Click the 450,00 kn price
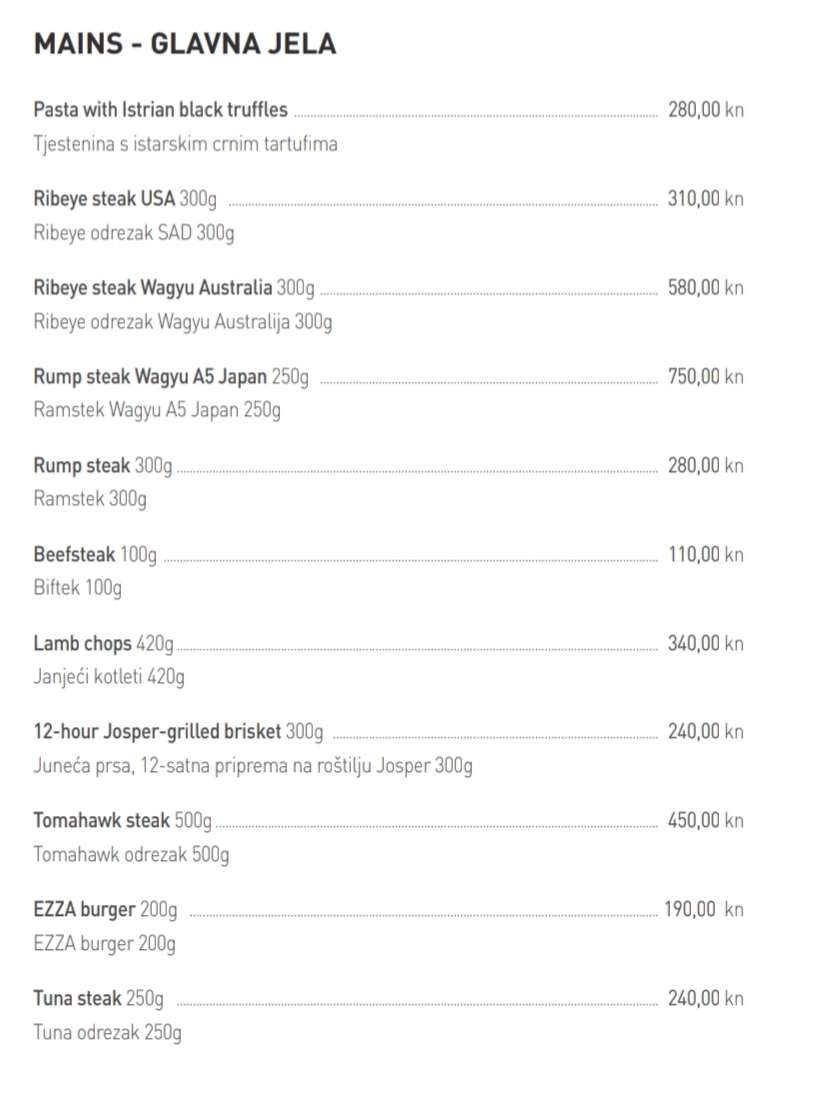The height and width of the screenshot is (1115, 813). click(x=706, y=820)
